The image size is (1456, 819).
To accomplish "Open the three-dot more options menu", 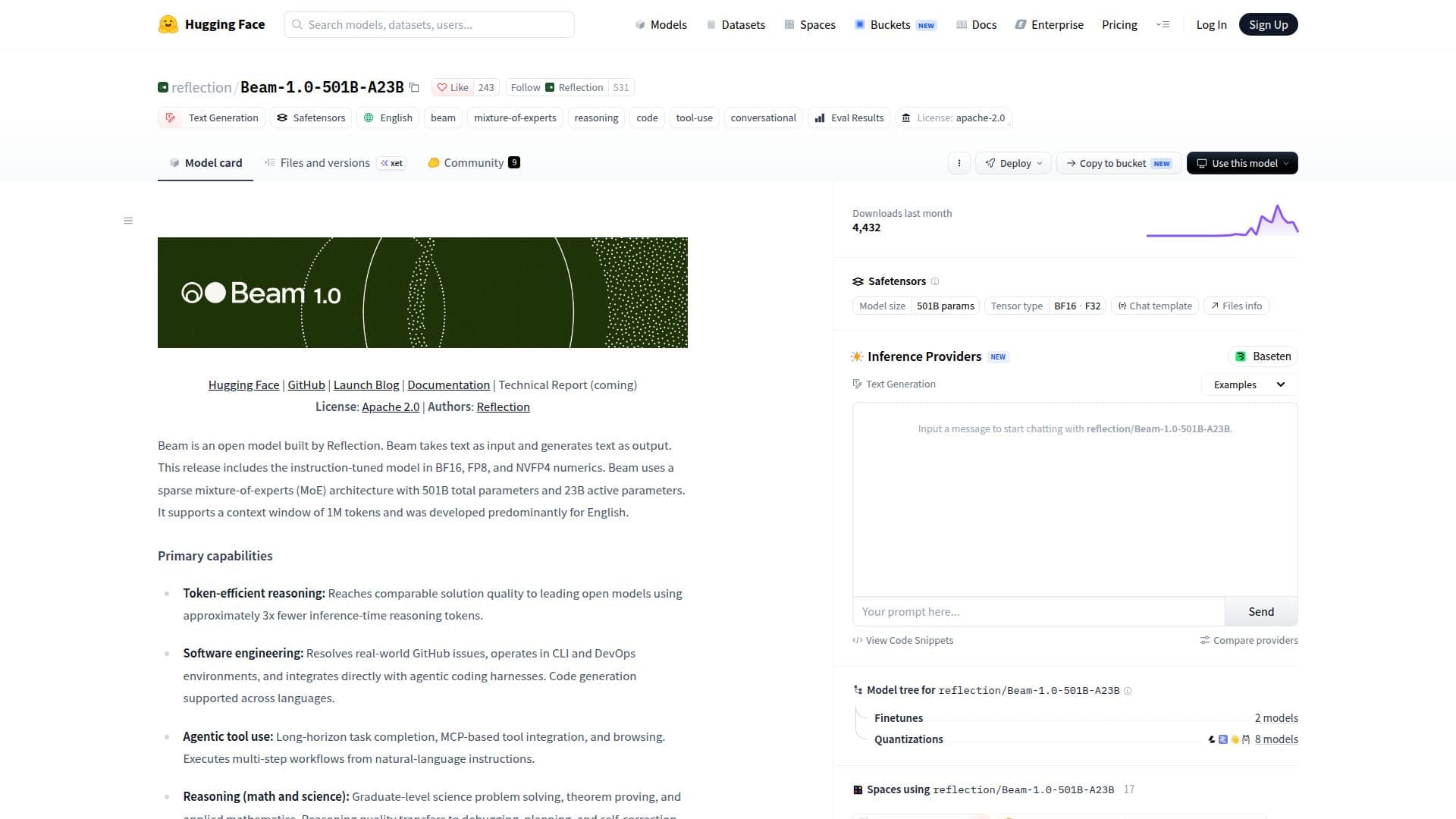I will 959,163.
